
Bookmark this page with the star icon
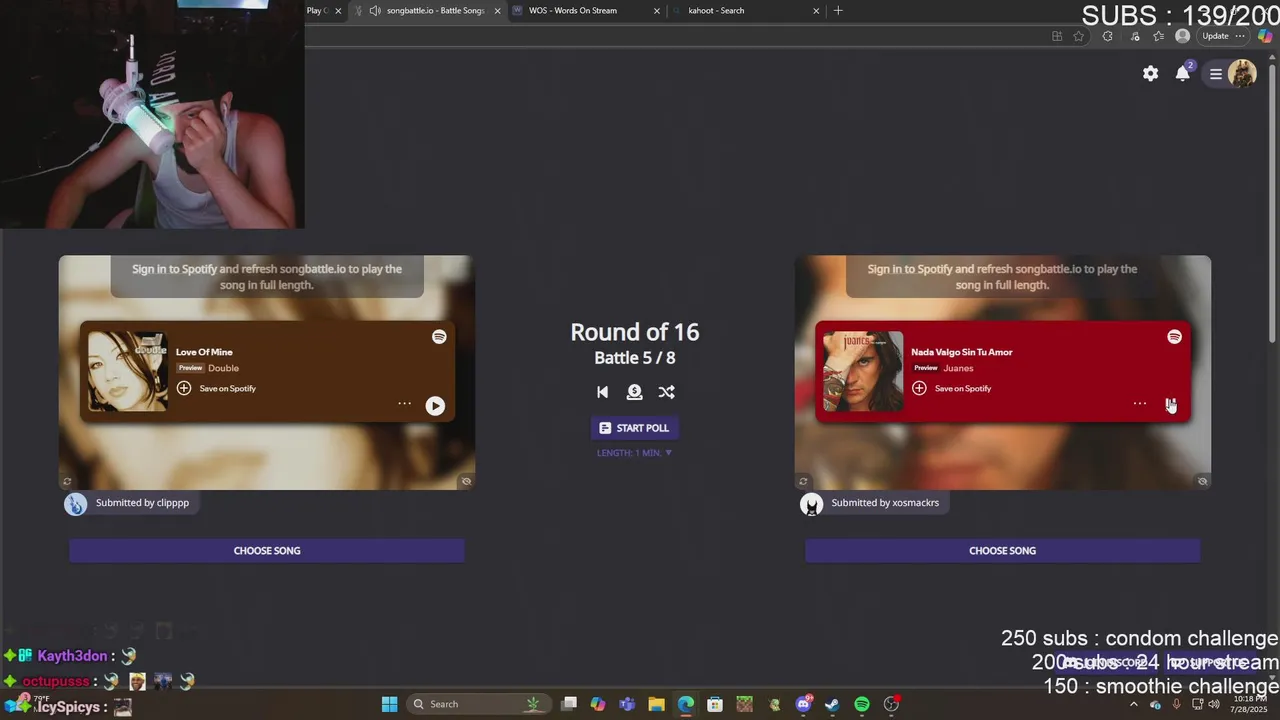(x=1078, y=36)
